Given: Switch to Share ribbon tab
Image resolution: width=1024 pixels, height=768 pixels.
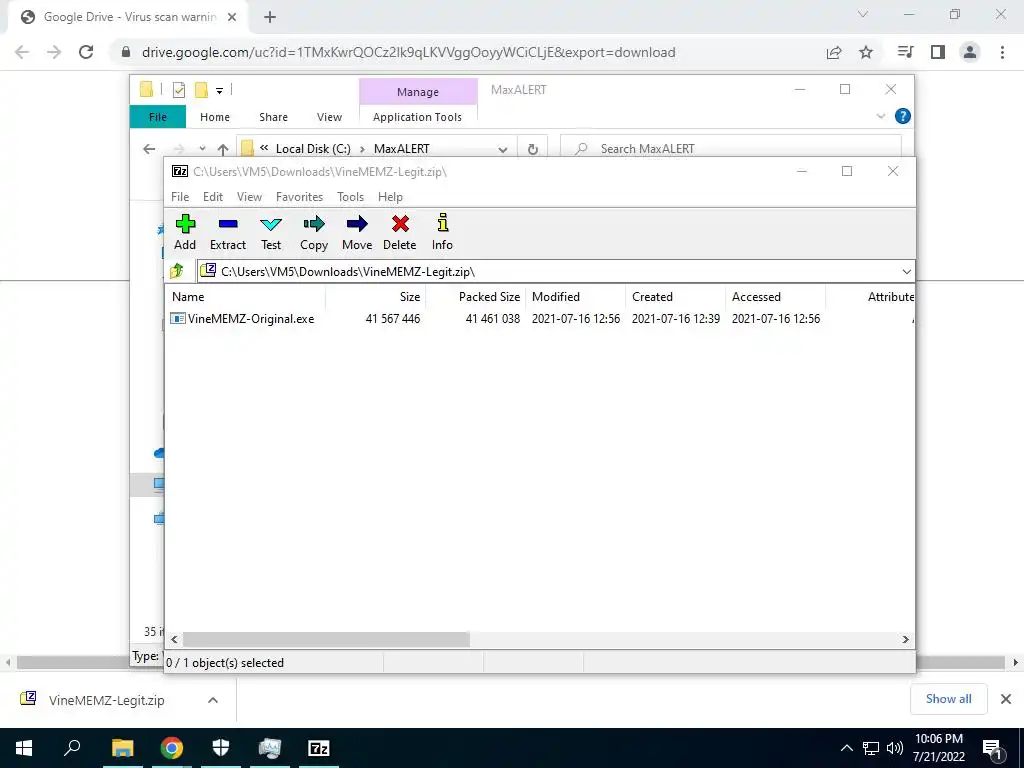Looking at the screenshot, I should tap(273, 117).
